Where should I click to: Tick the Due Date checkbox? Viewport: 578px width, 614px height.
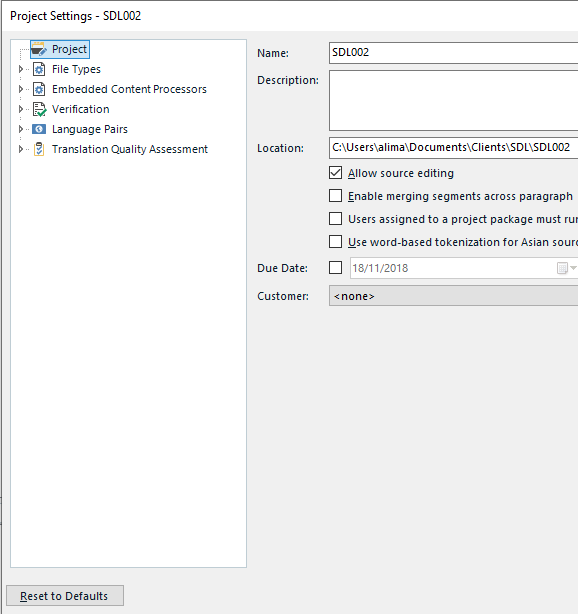(x=335, y=268)
